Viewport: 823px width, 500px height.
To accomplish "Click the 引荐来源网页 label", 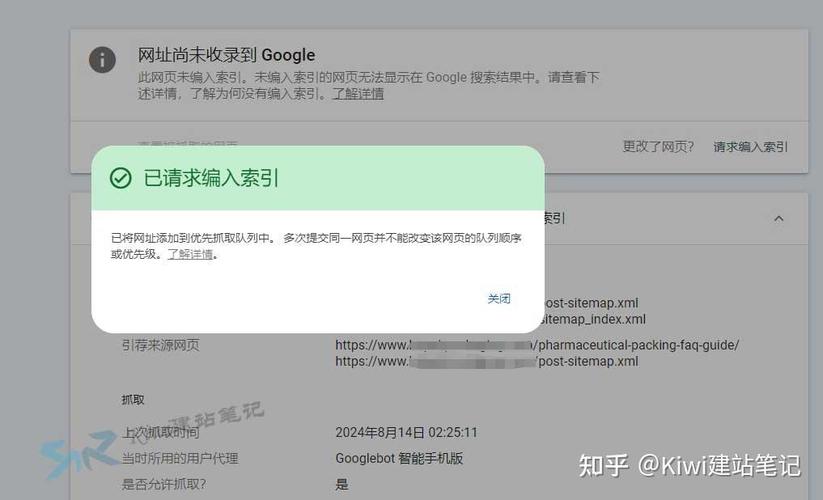I will 161,345.
